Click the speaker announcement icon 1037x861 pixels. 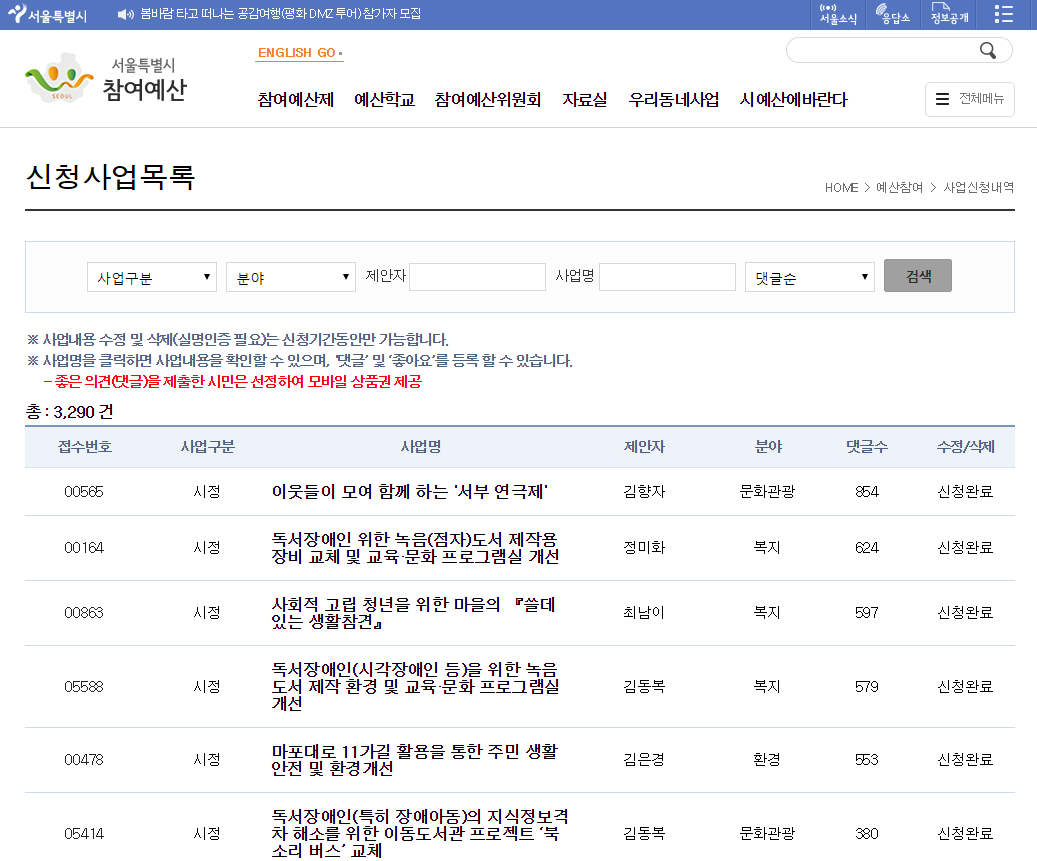tap(125, 14)
